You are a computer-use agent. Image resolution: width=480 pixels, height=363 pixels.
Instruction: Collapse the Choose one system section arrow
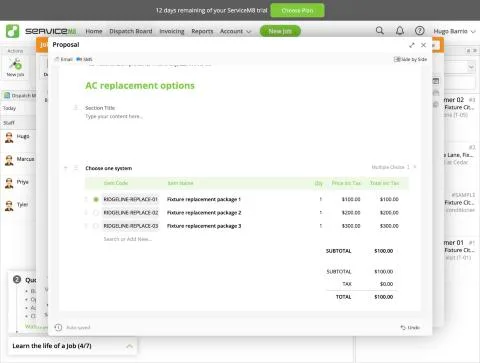coord(66,168)
